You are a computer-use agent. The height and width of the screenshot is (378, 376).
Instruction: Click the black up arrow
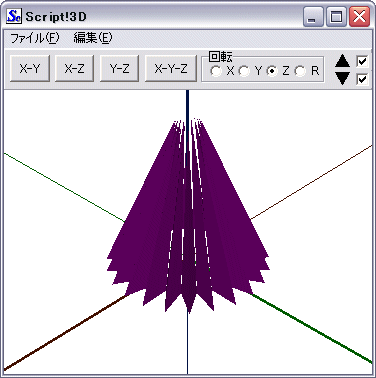point(342,61)
